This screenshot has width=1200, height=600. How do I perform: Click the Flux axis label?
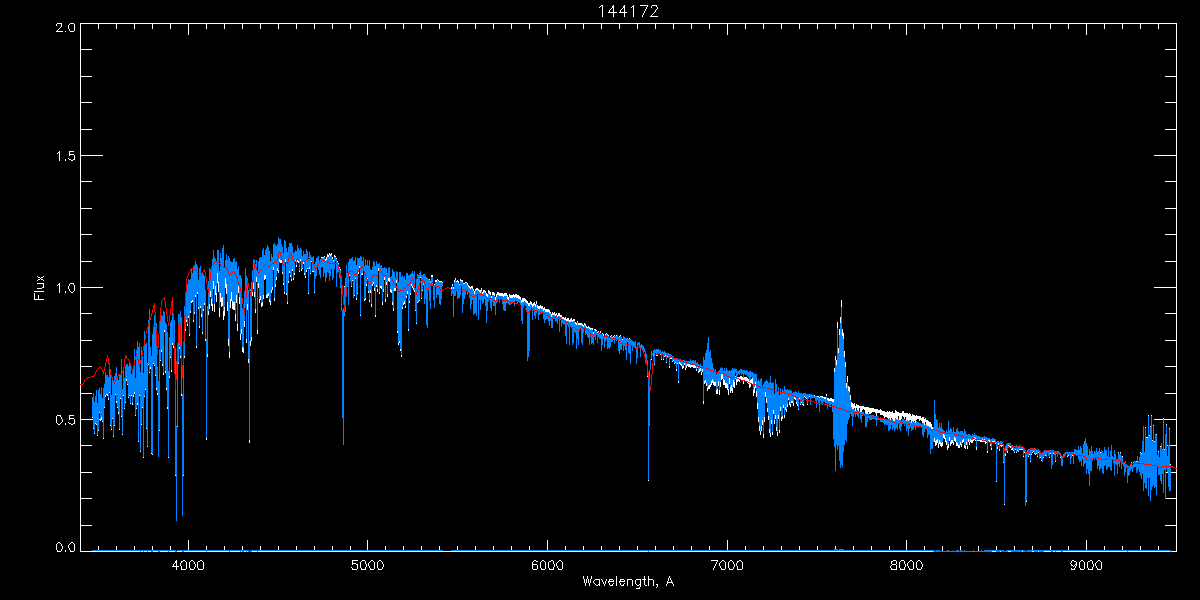(x=40, y=288)
